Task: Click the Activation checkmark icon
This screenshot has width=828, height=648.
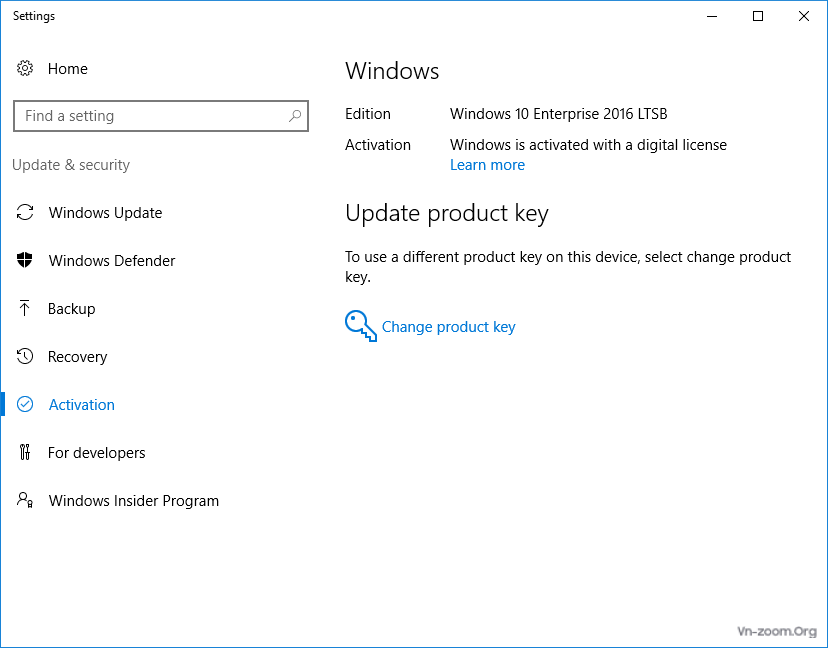Action: click(x=25, y=404)
